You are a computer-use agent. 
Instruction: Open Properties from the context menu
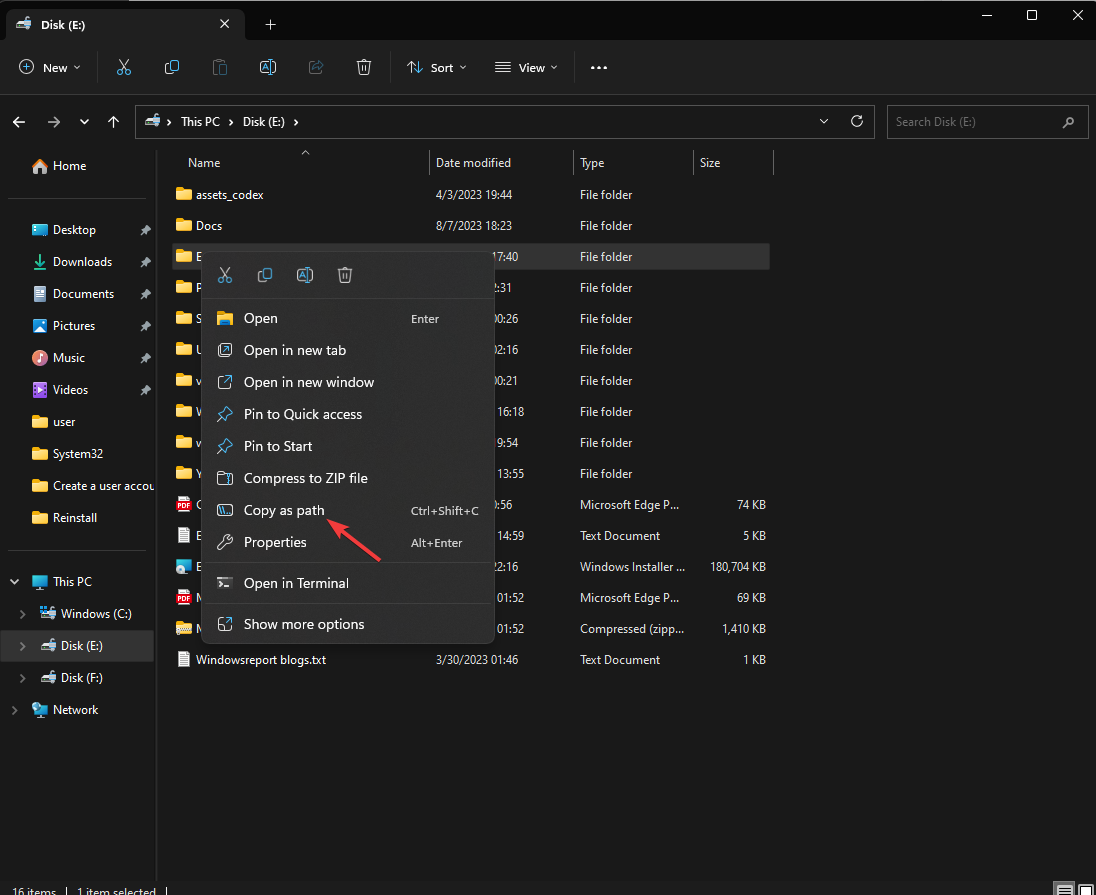click(x=348, y=543)
